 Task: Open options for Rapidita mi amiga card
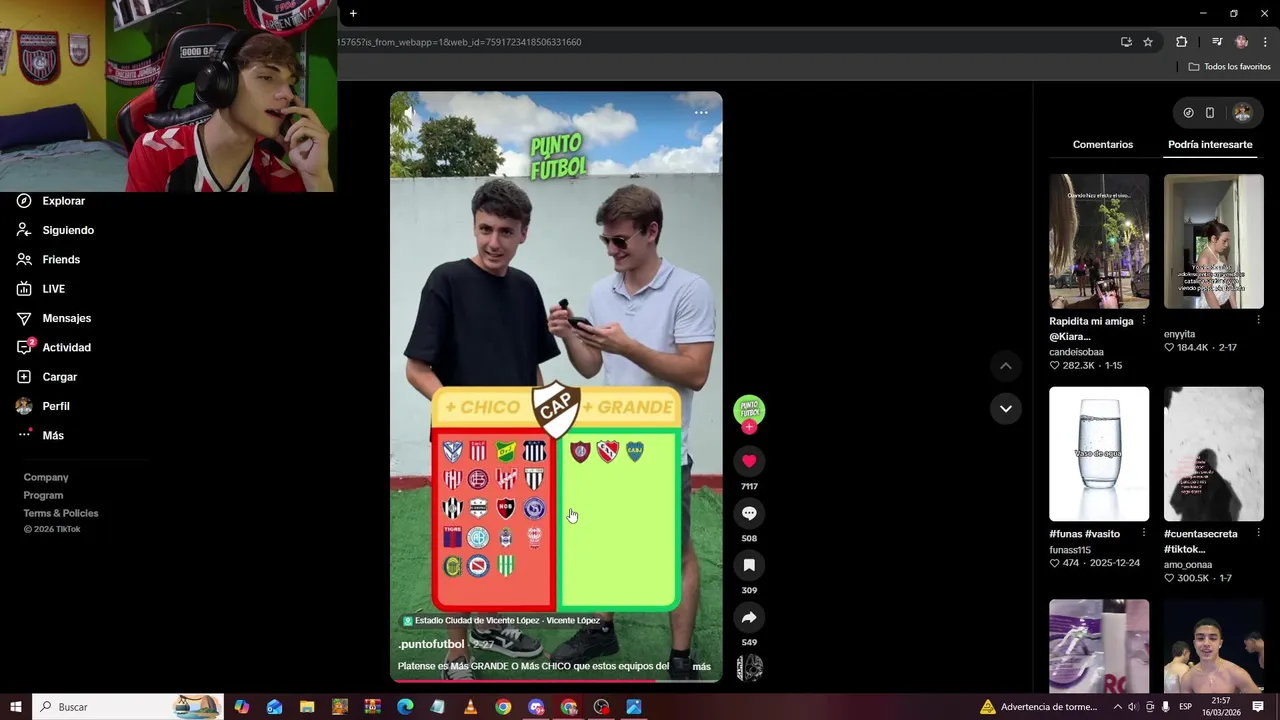pos(1144,321)
